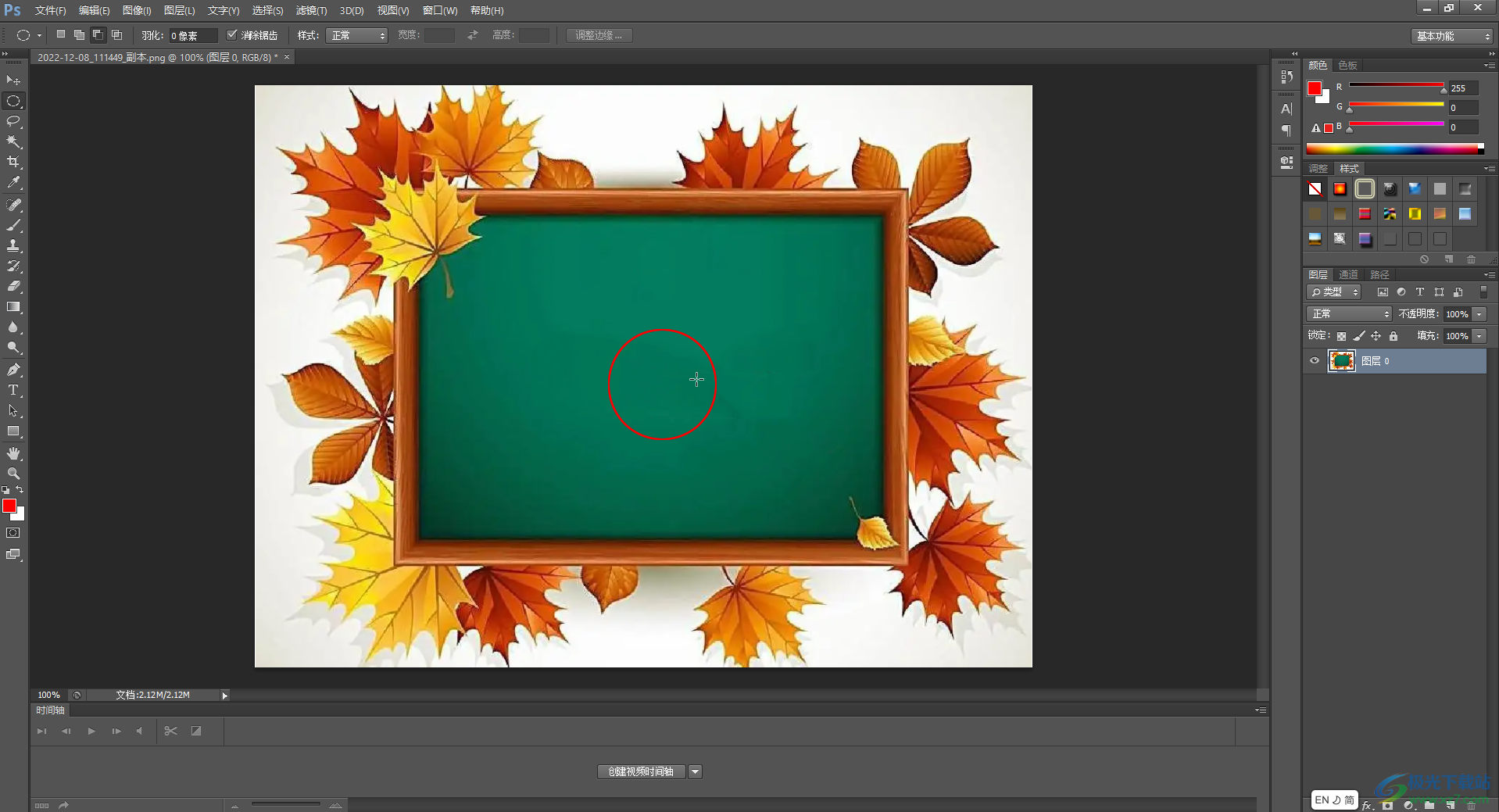Open the 滤镜(T) filter menu
Viewport: 1499px width, 812px height.
(311, 10)
